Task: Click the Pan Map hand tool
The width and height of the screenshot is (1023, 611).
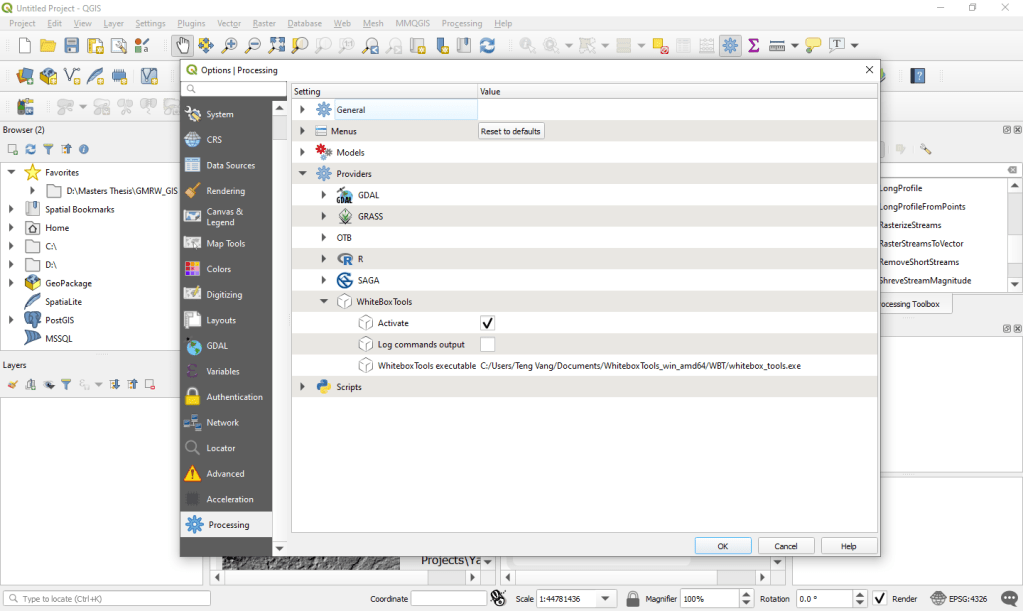Action: 182,45
